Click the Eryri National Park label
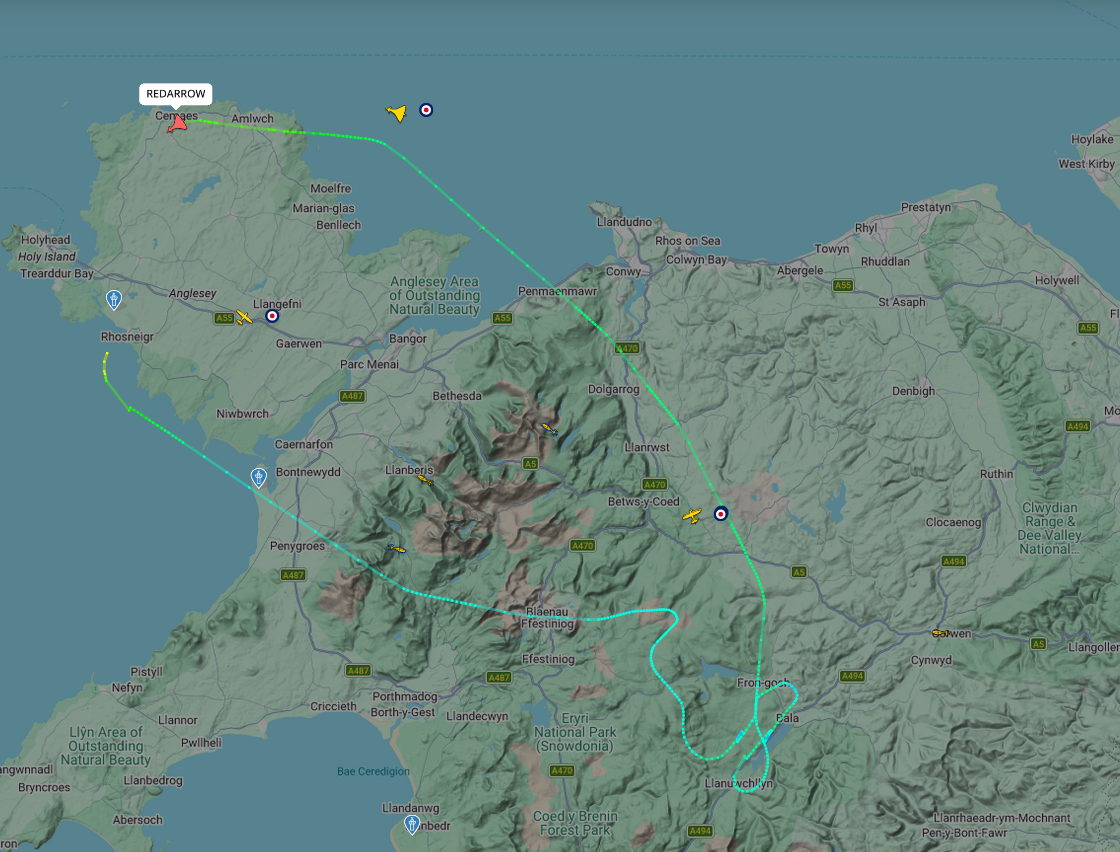1120x852 pixels. [x=575, y=732]
